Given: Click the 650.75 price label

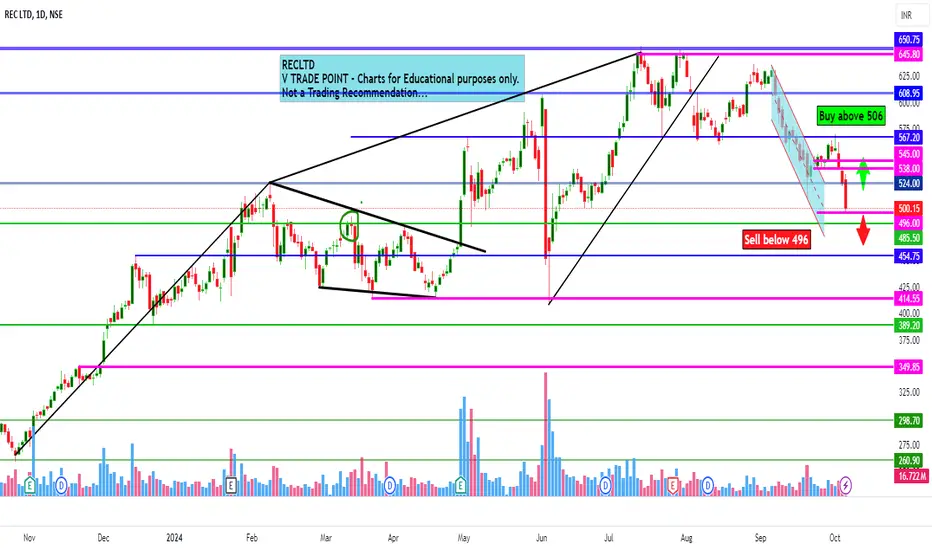Looking at the screenshot, I should click(x=909, y=40).
